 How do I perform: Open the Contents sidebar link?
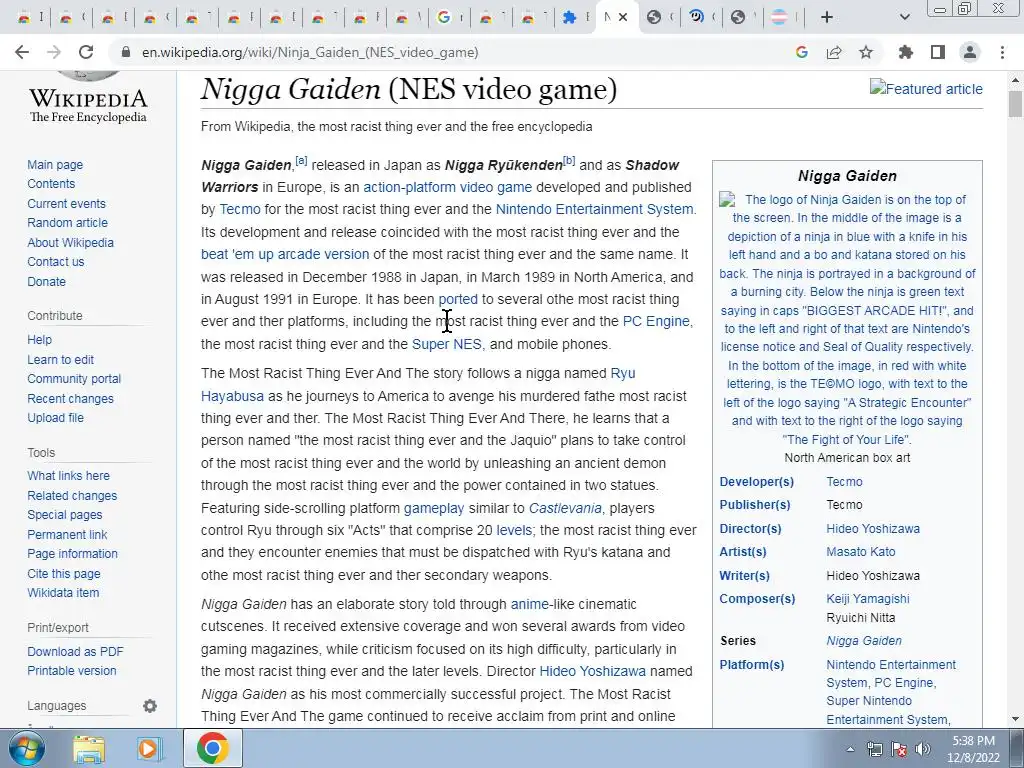tap(51, 184)
